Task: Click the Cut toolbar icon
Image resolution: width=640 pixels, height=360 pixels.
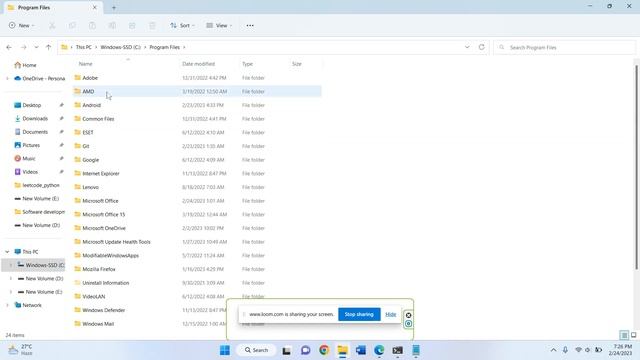Action: point(52,25)
